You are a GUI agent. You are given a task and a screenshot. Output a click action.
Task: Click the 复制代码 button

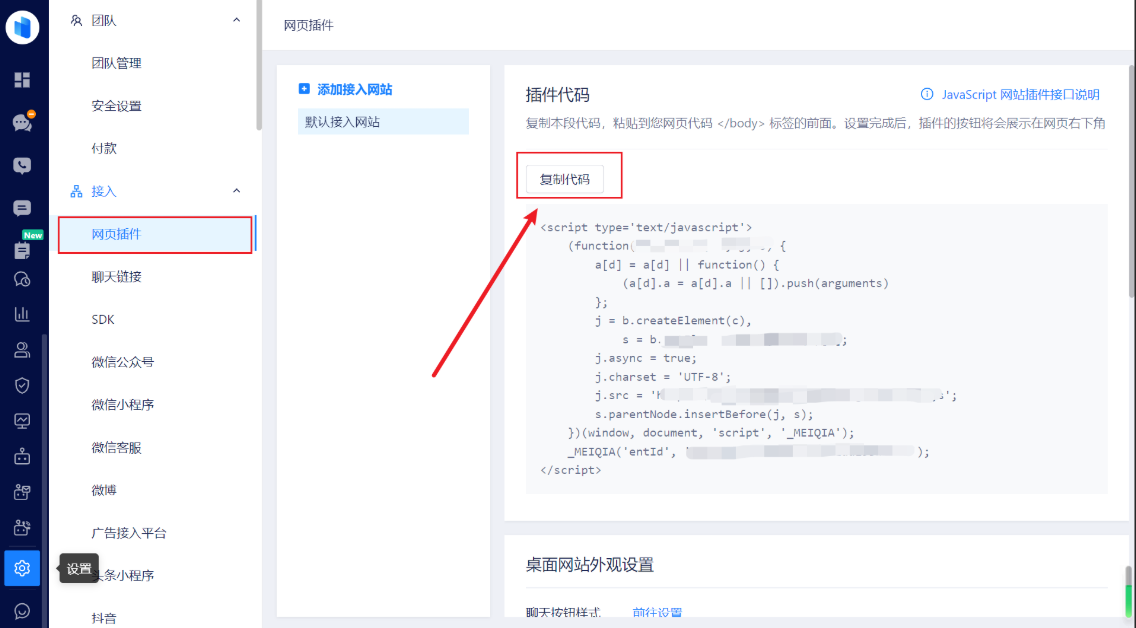tap(567, 176)
